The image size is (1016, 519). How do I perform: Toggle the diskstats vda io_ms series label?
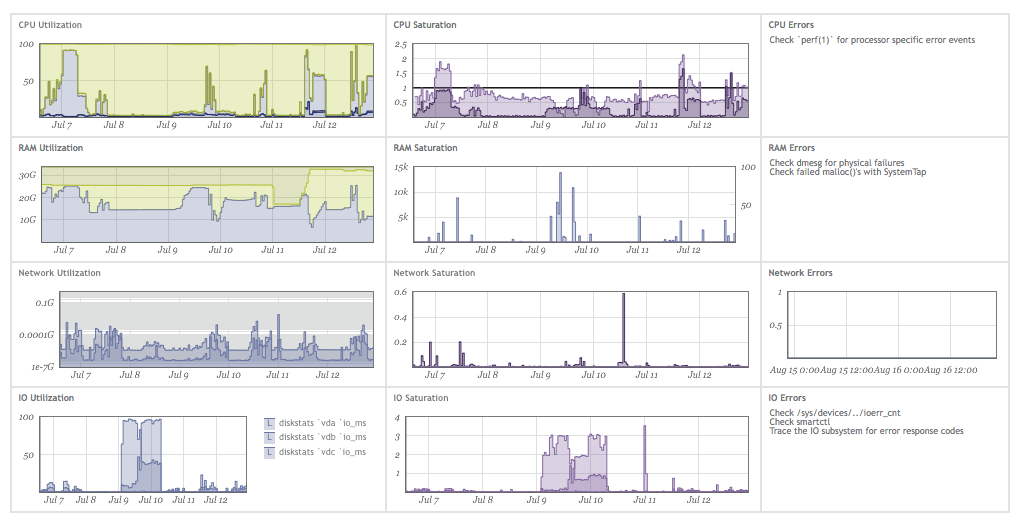pyautogui.click(x=322, y=423)
